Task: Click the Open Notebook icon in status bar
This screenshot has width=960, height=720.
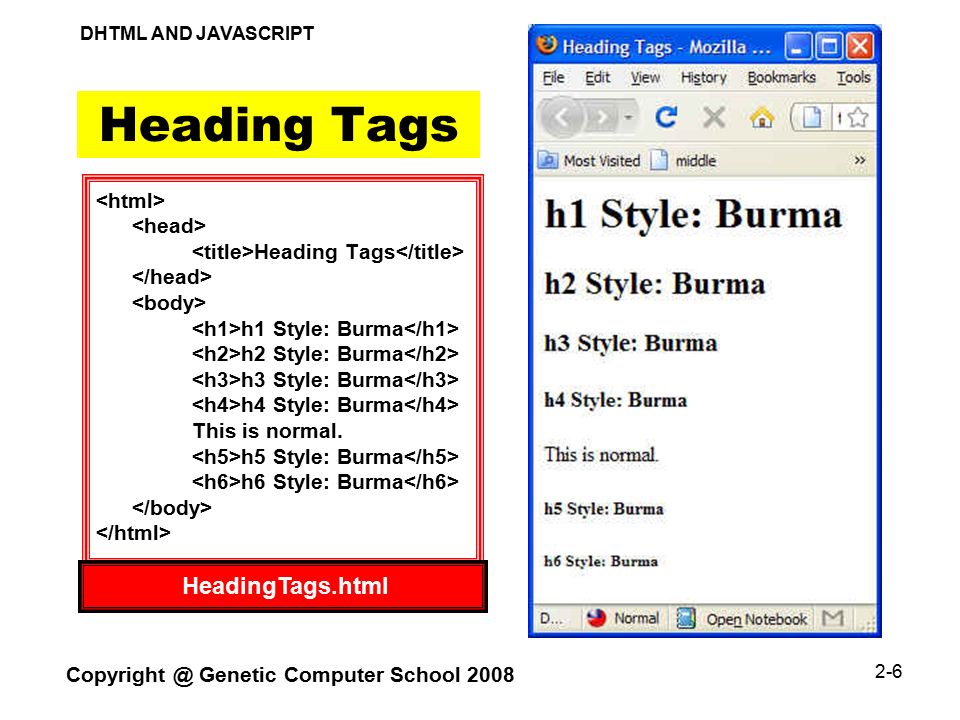Action: click(x=686, y=618)
